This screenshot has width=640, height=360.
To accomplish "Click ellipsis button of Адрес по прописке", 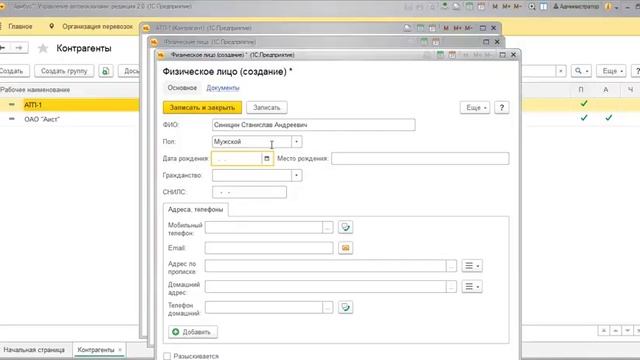I will (x=451, y=266).
